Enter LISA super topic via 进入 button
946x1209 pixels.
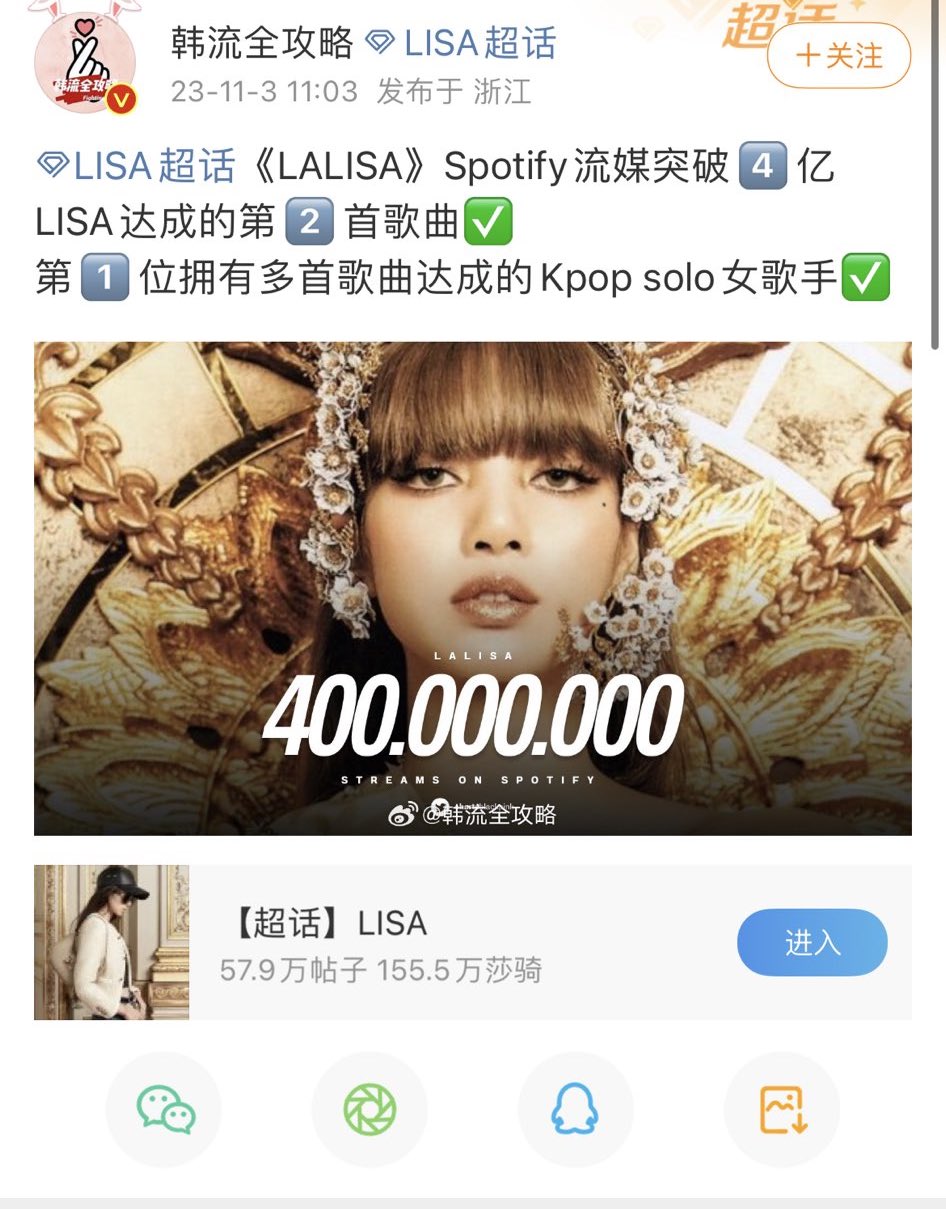tap(812, 942)
